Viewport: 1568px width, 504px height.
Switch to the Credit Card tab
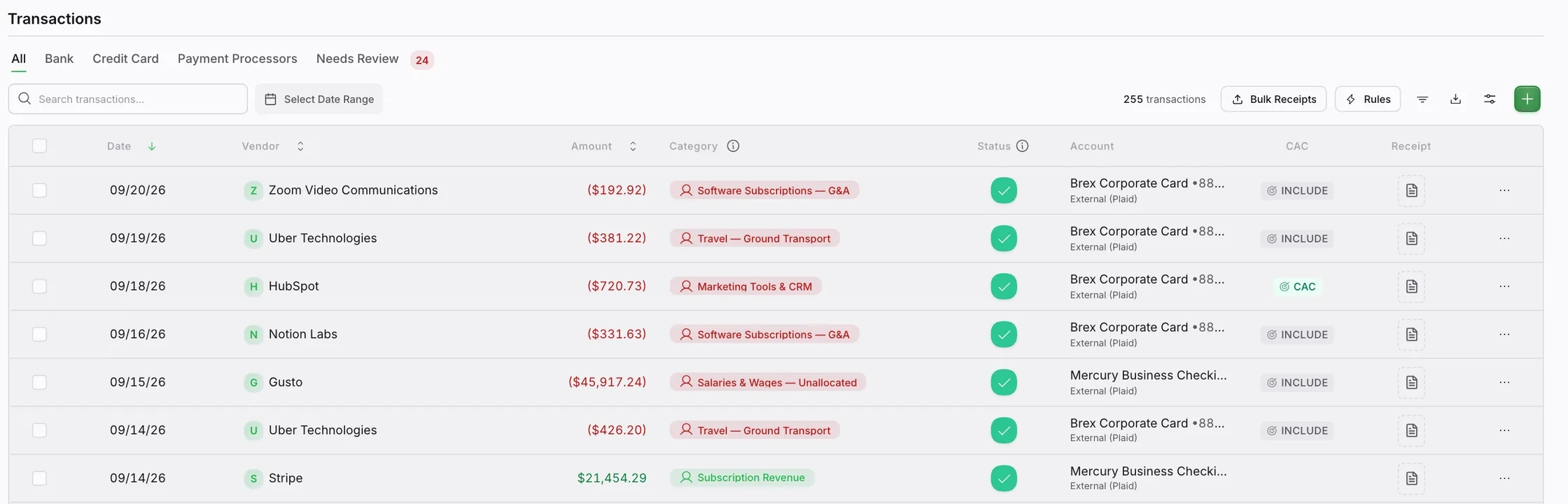pos(125,59)
